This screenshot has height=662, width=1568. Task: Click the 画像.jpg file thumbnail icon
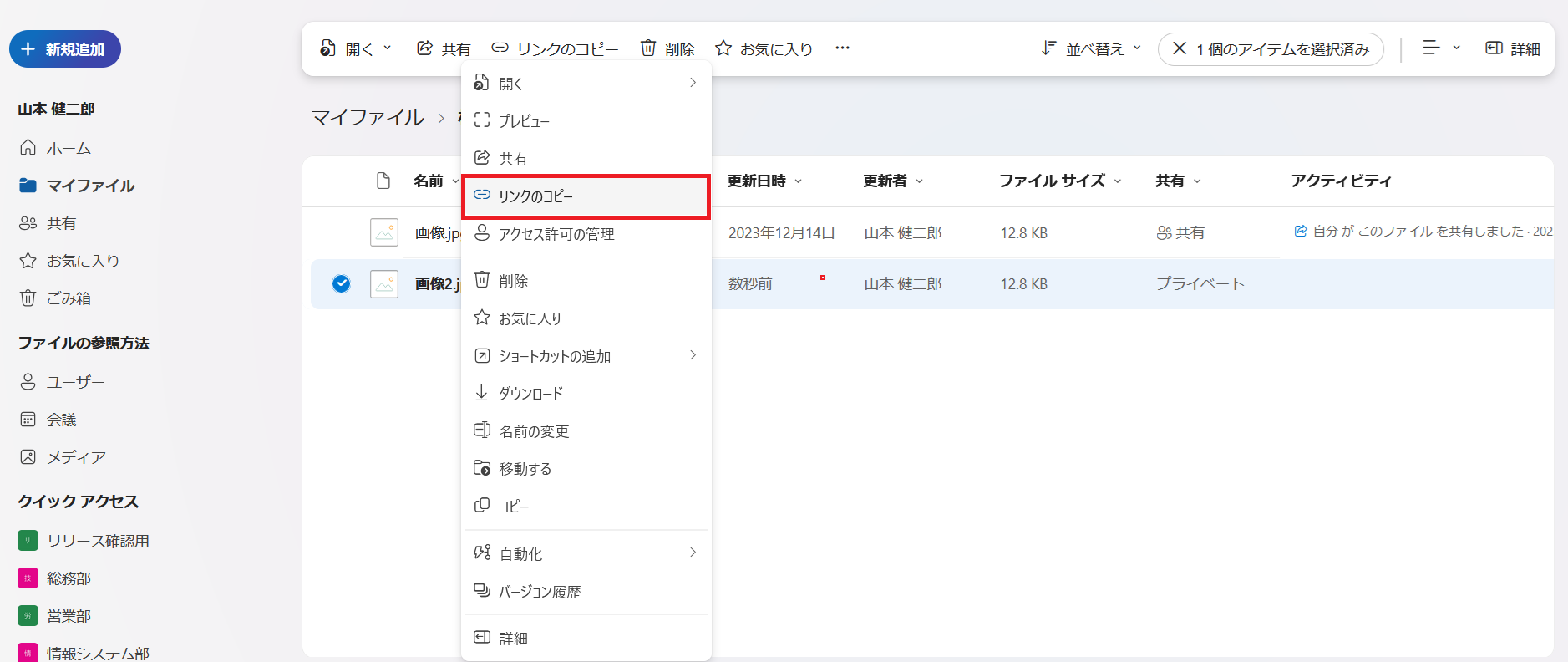click(384, 232)
